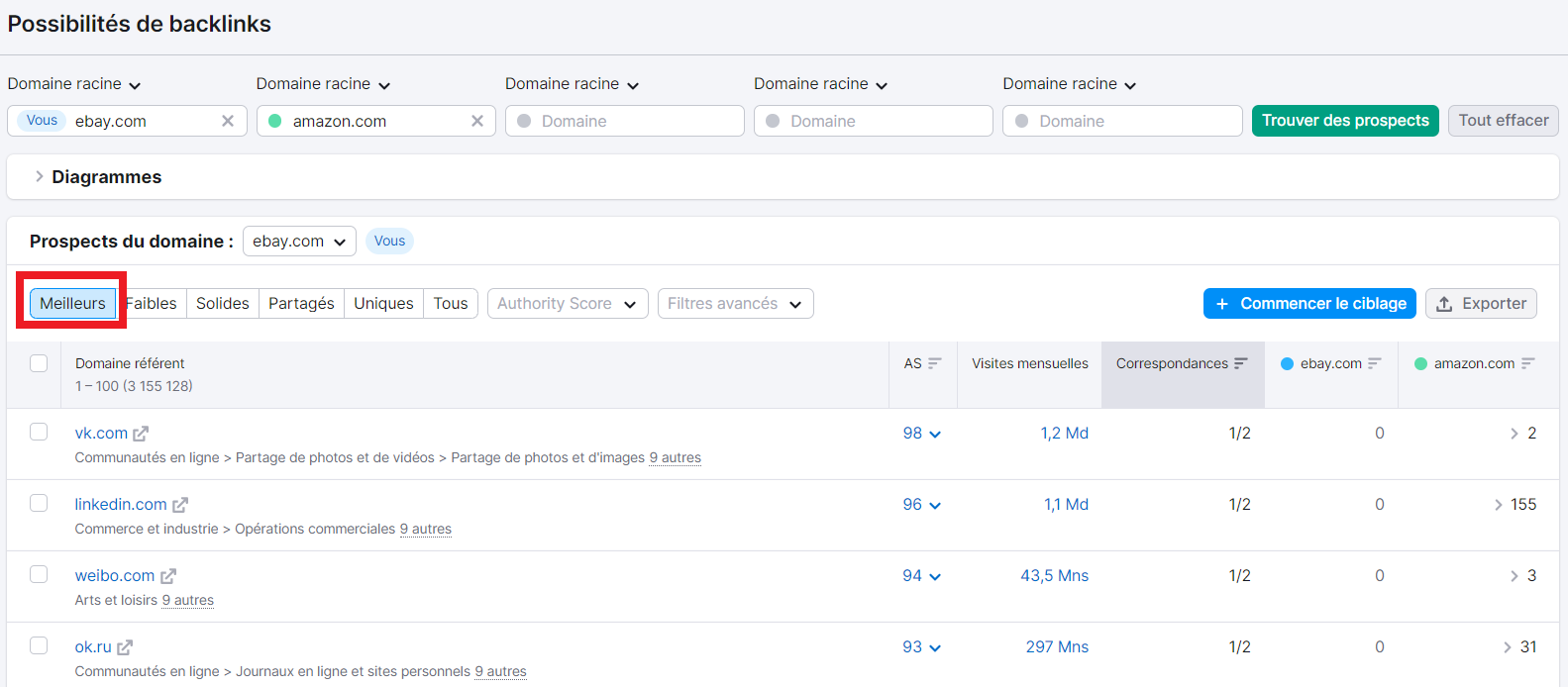Screen dimensions: 1568x687
Task: Click the amazon.com domain input field
Action: tap(376, 121)
